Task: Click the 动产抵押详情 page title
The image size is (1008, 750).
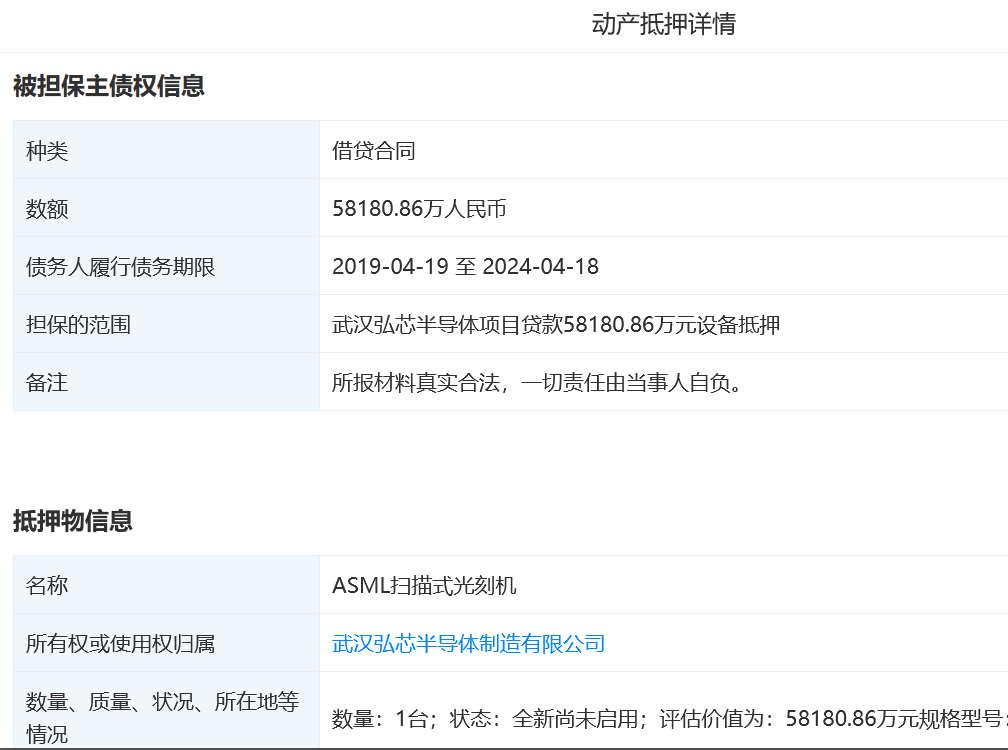Action: point(663,24)
